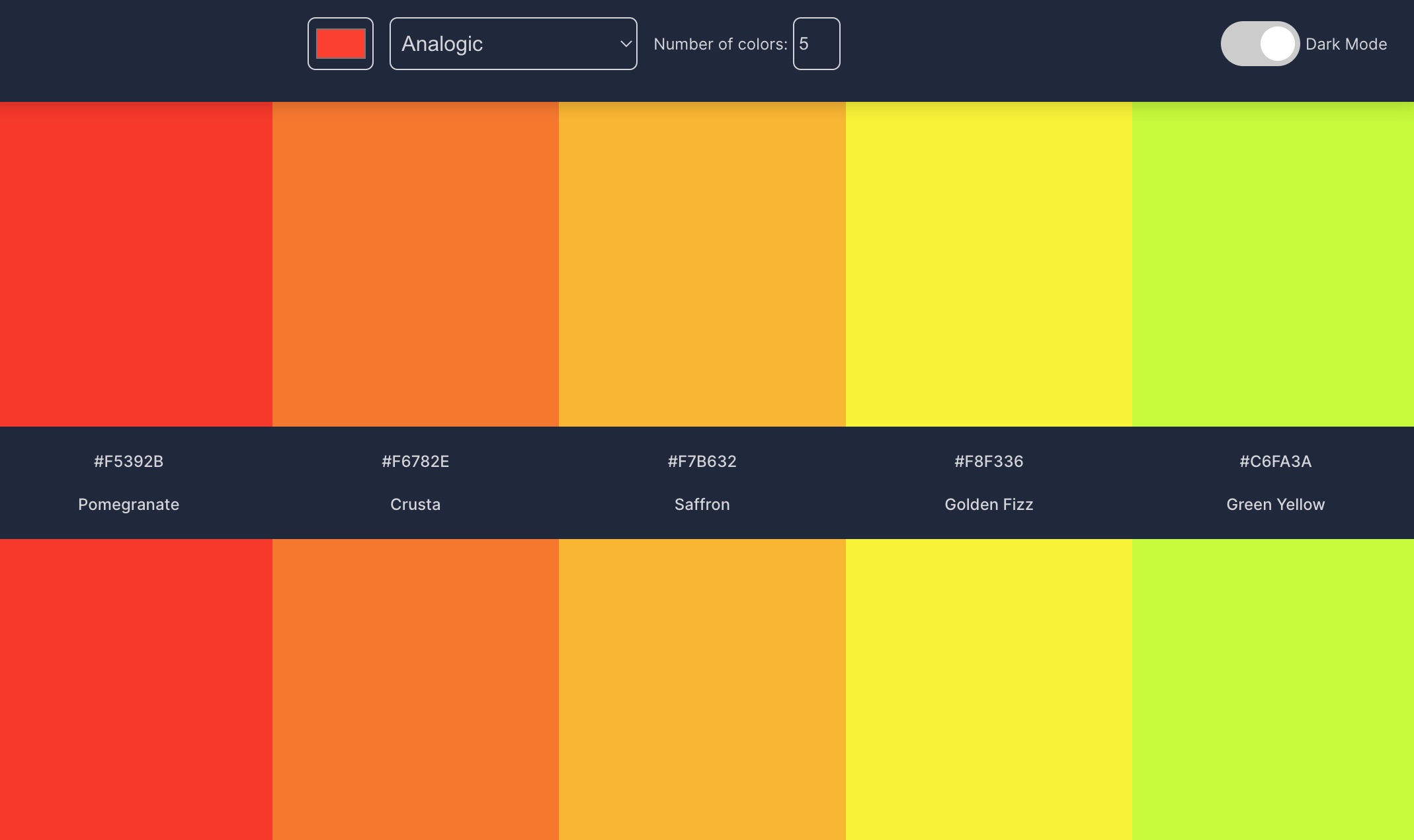Click the Pomegranate color name

[128, 504]
